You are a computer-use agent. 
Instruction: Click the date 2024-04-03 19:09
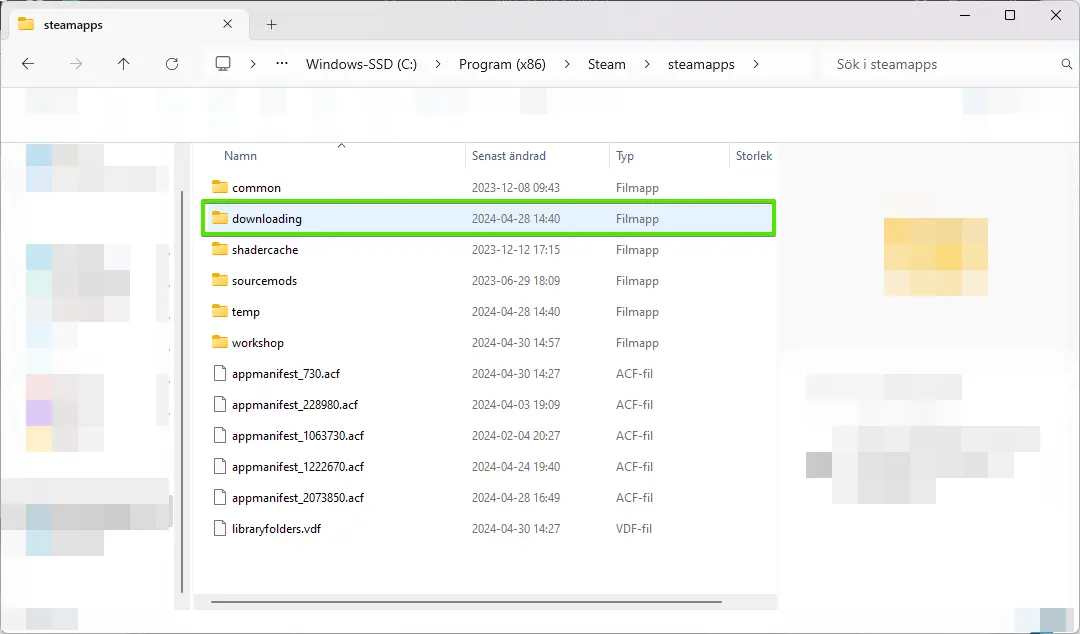tap(516, 405)
